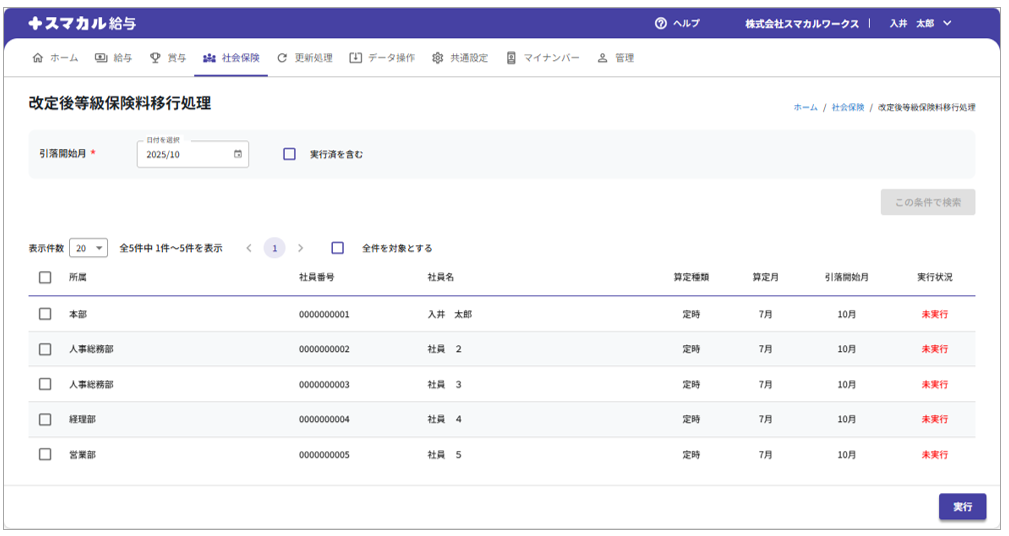Click the home icon in navigation
The height and width of the screenshot is (536, 1009).
tap(38, 58)
